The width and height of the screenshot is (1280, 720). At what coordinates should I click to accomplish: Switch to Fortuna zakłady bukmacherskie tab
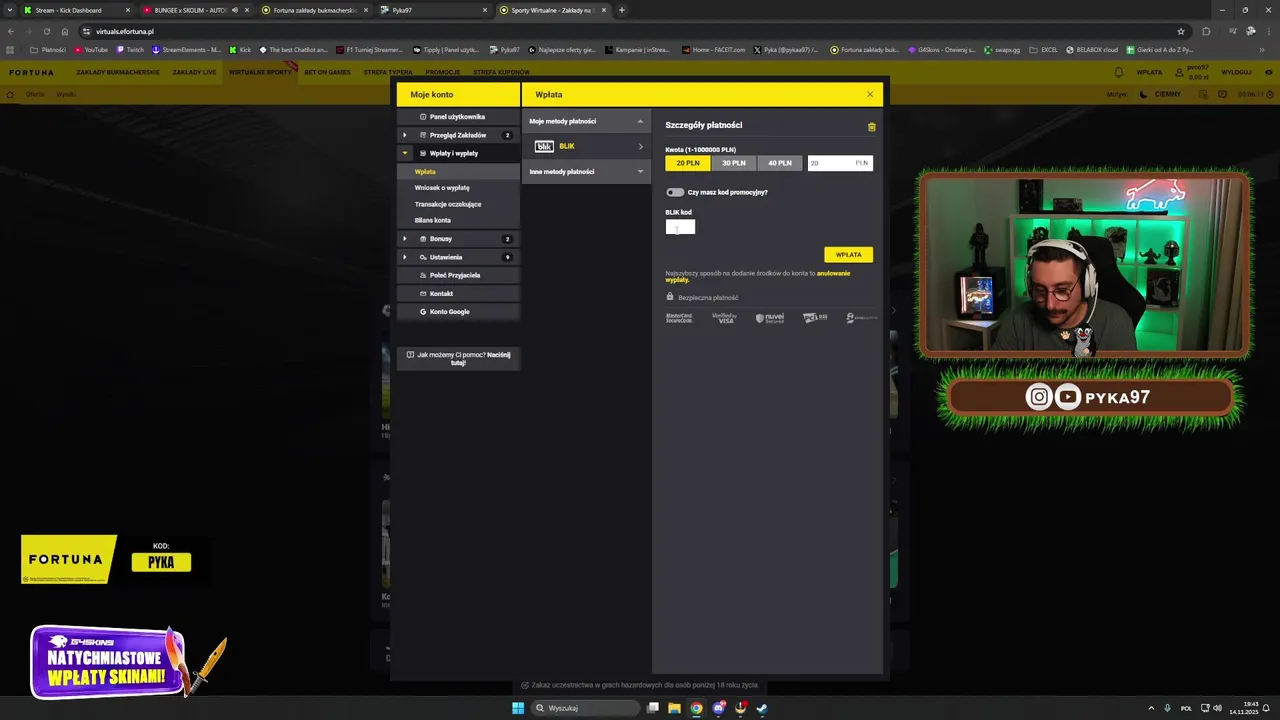point(314,10)
